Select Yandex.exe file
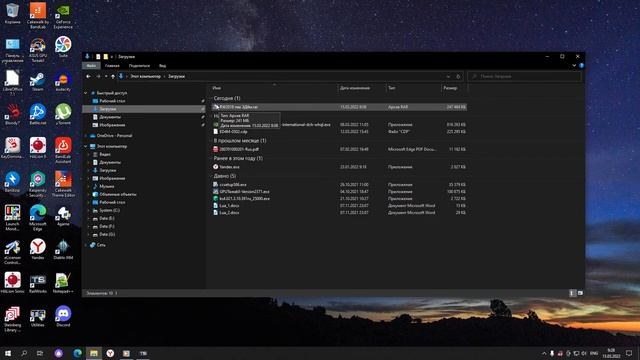The image size is (640, 360). (x=339, y=167)
